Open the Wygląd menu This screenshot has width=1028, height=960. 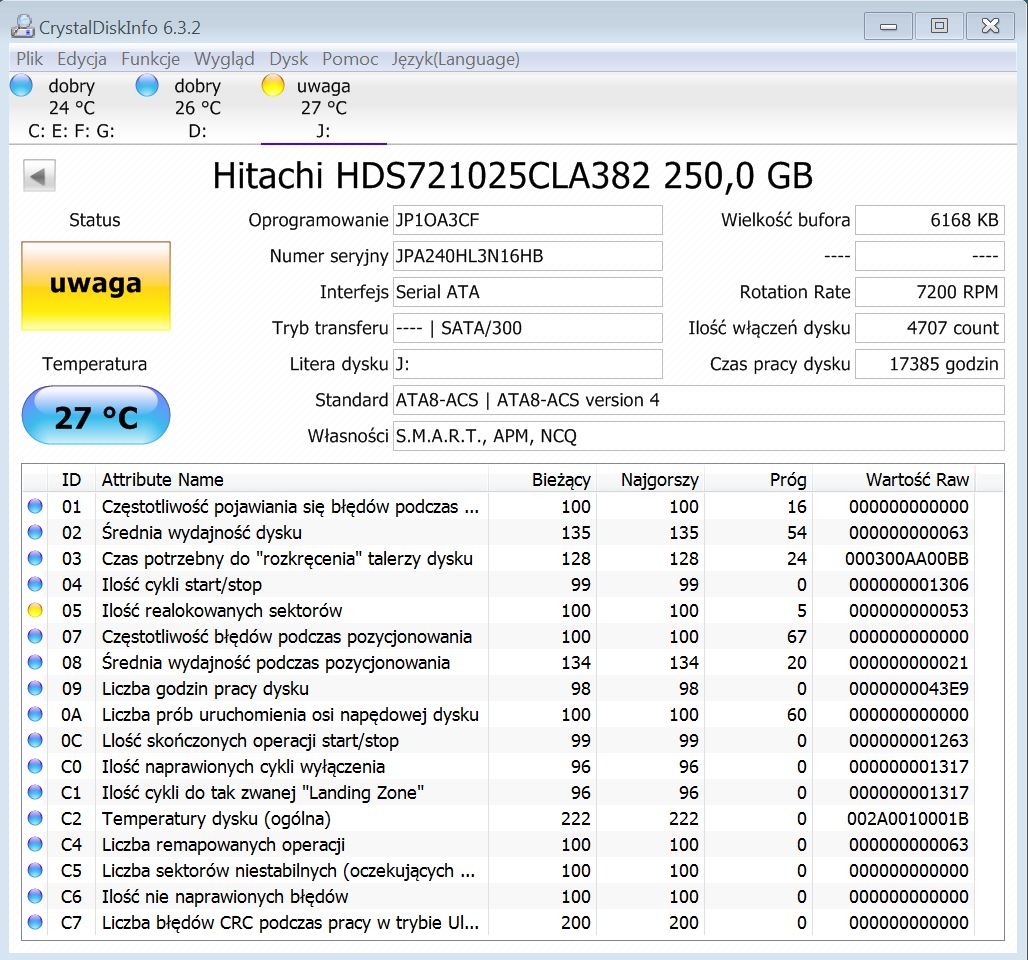[224, 59]
